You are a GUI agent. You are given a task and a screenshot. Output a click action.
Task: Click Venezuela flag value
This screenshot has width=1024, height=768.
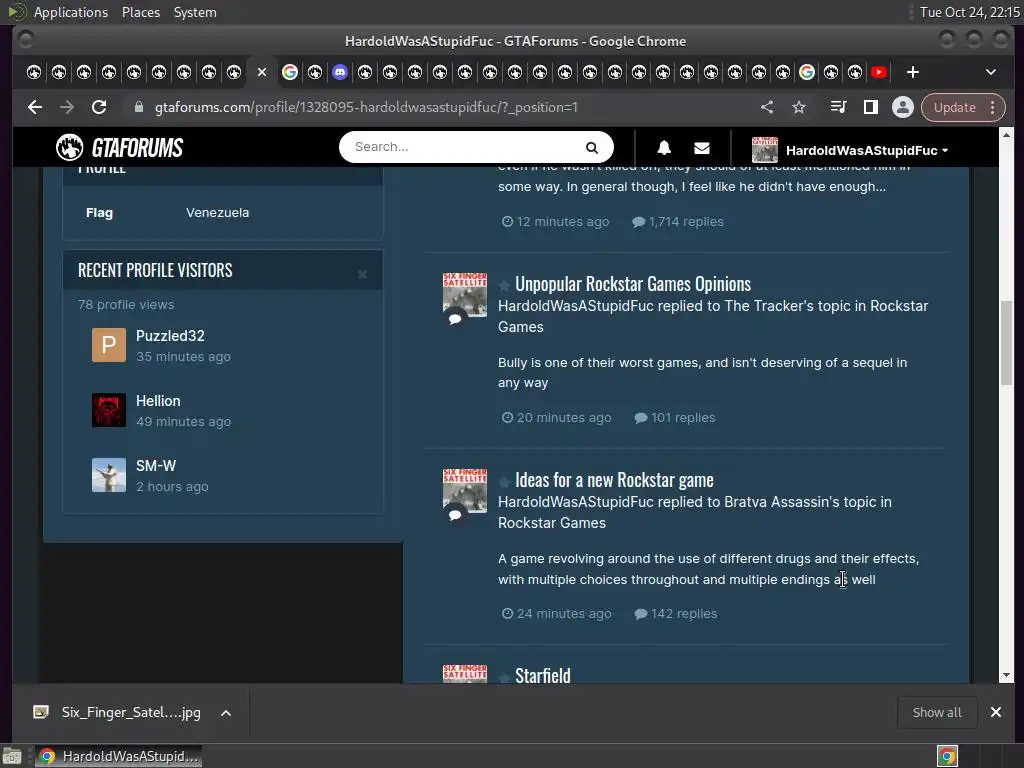pos(217,212)
